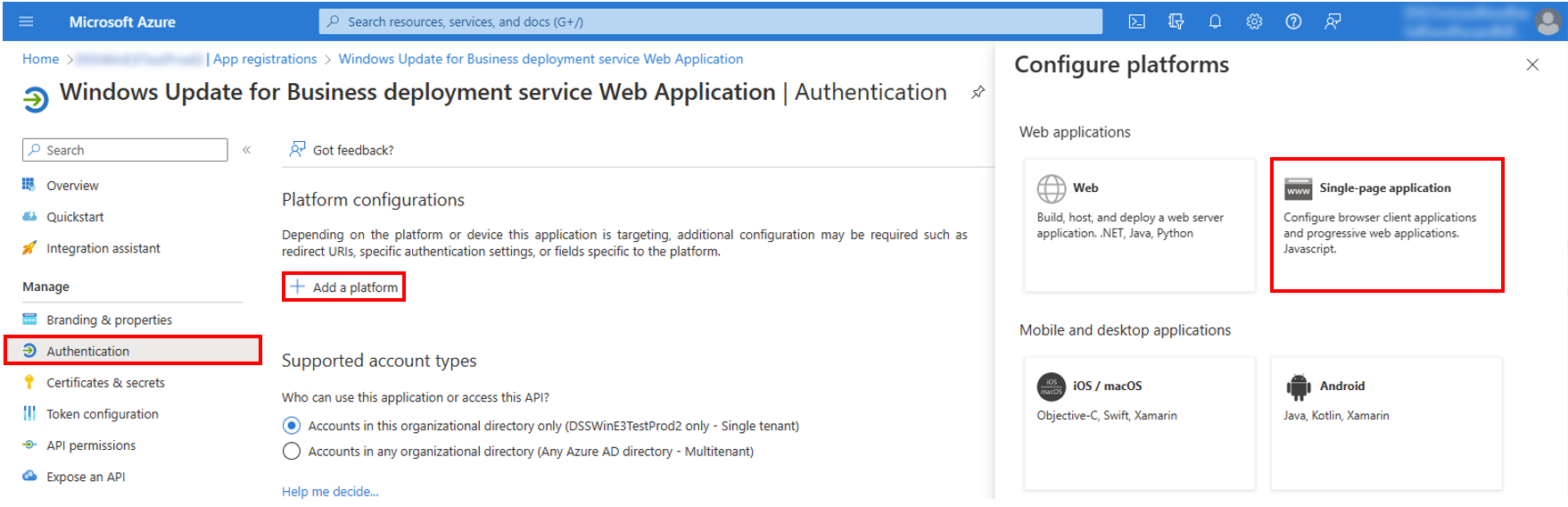The height and width of the screenshot is (507, 1568).
Task: Click the Branding & properties icon
Action: [x=29, y=320]
